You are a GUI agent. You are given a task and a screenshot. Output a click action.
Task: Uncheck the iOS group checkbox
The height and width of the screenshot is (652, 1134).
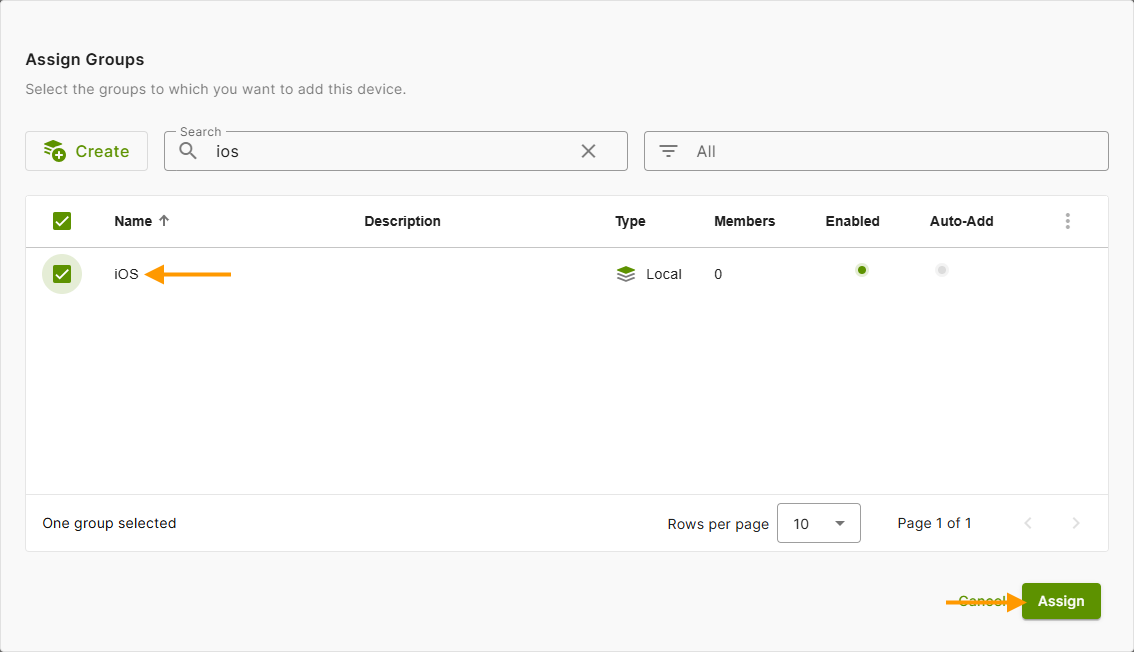(61, 273)
